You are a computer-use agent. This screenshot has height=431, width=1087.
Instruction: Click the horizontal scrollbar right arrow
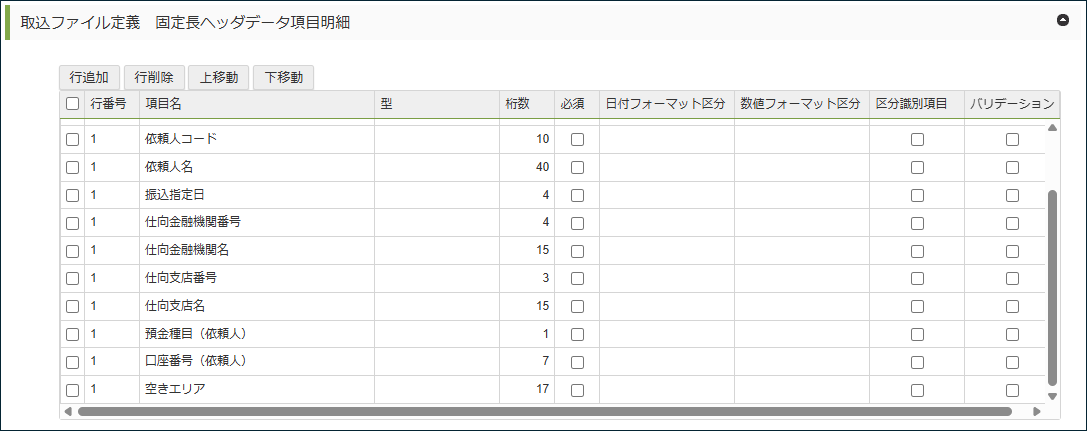[1036, 411]
